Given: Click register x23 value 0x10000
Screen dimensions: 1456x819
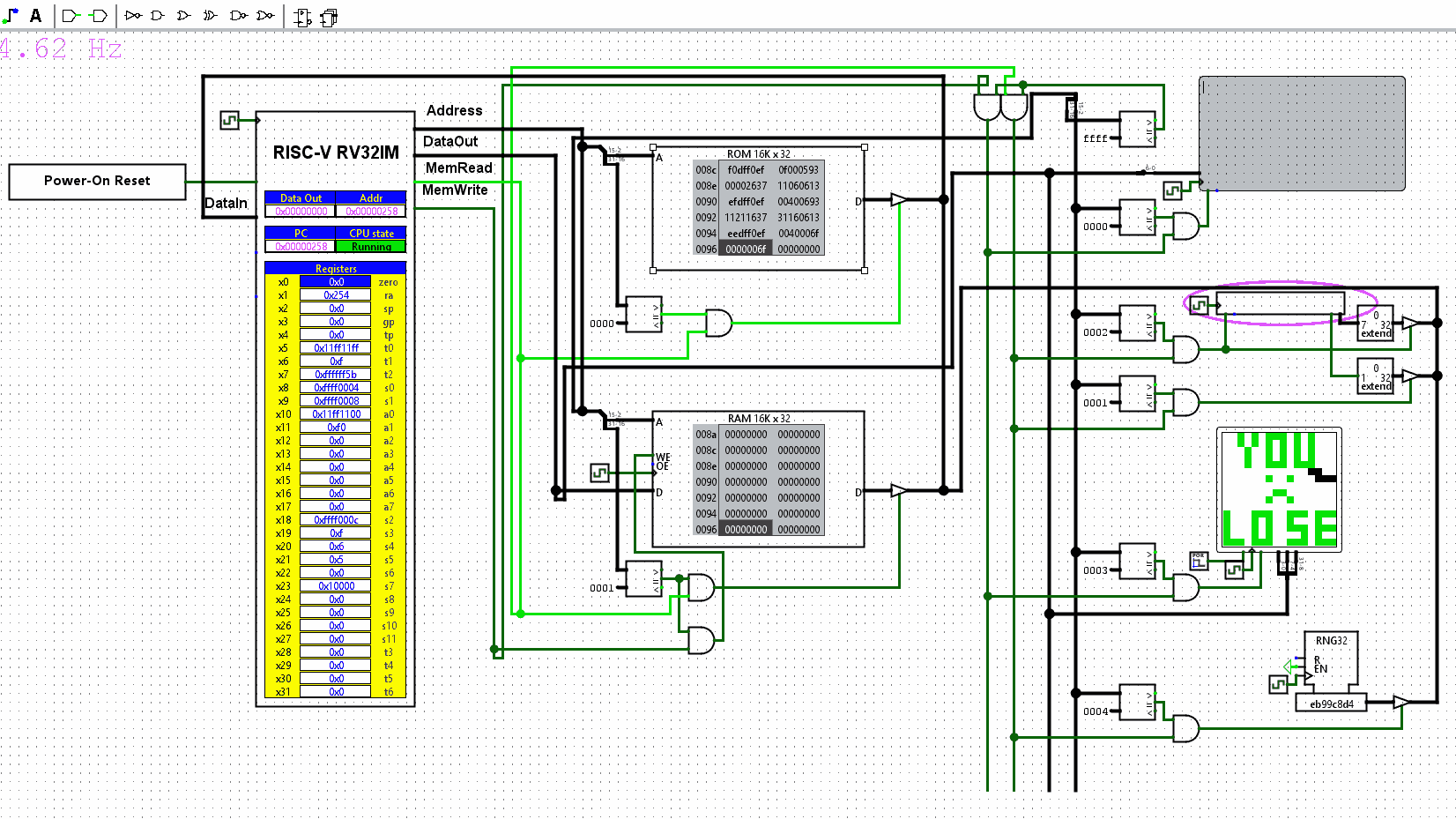Looking at the screenshot, I should pyautogui.click(x=336, y=586).
